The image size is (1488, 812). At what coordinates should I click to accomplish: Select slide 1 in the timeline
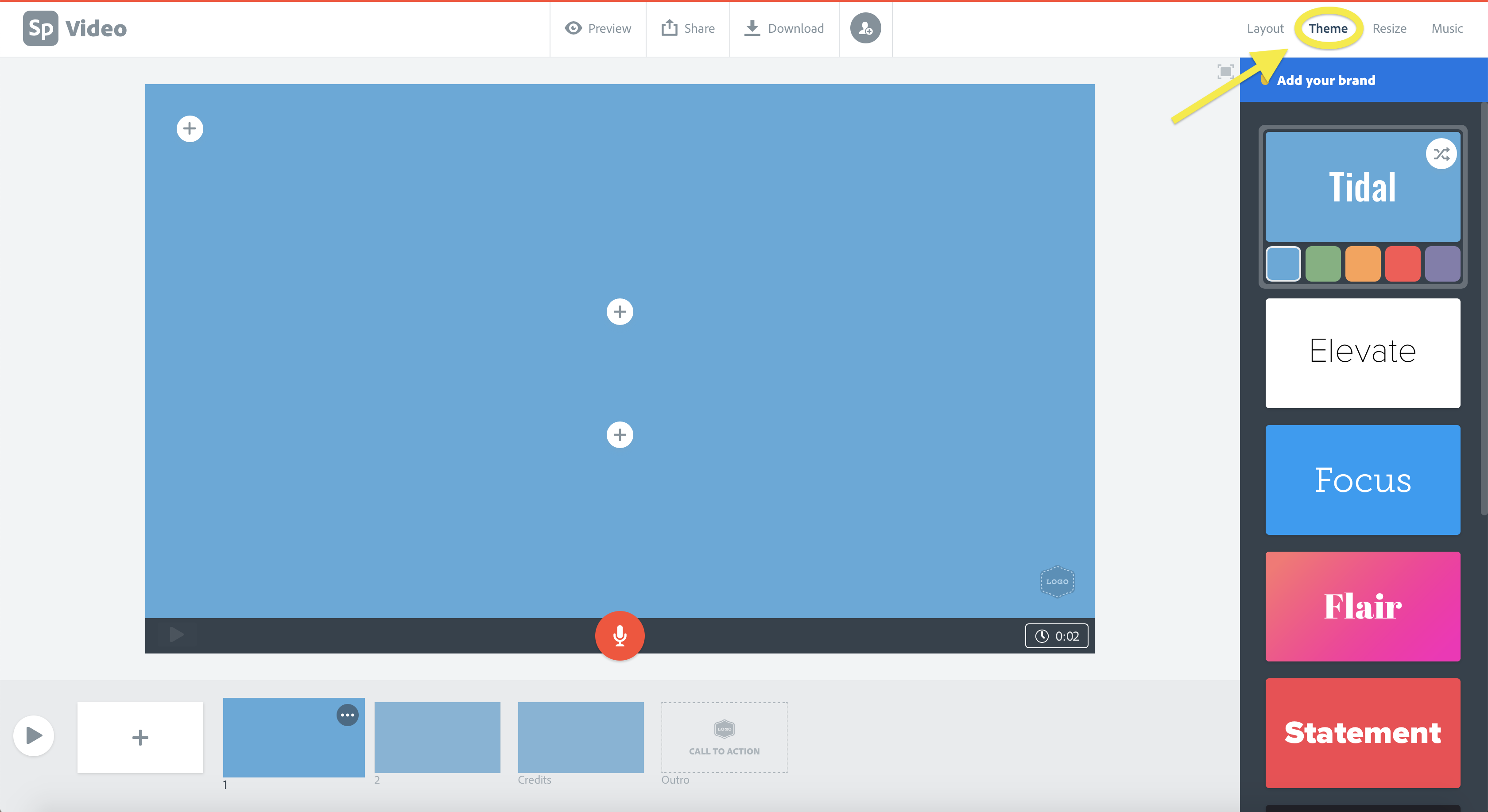tap(294, 738)
